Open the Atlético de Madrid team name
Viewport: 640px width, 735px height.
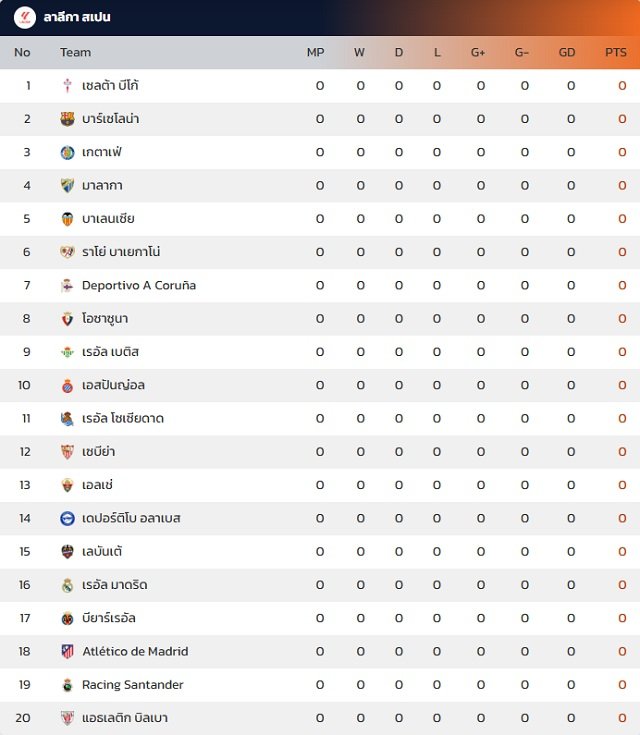pos(135,652)
